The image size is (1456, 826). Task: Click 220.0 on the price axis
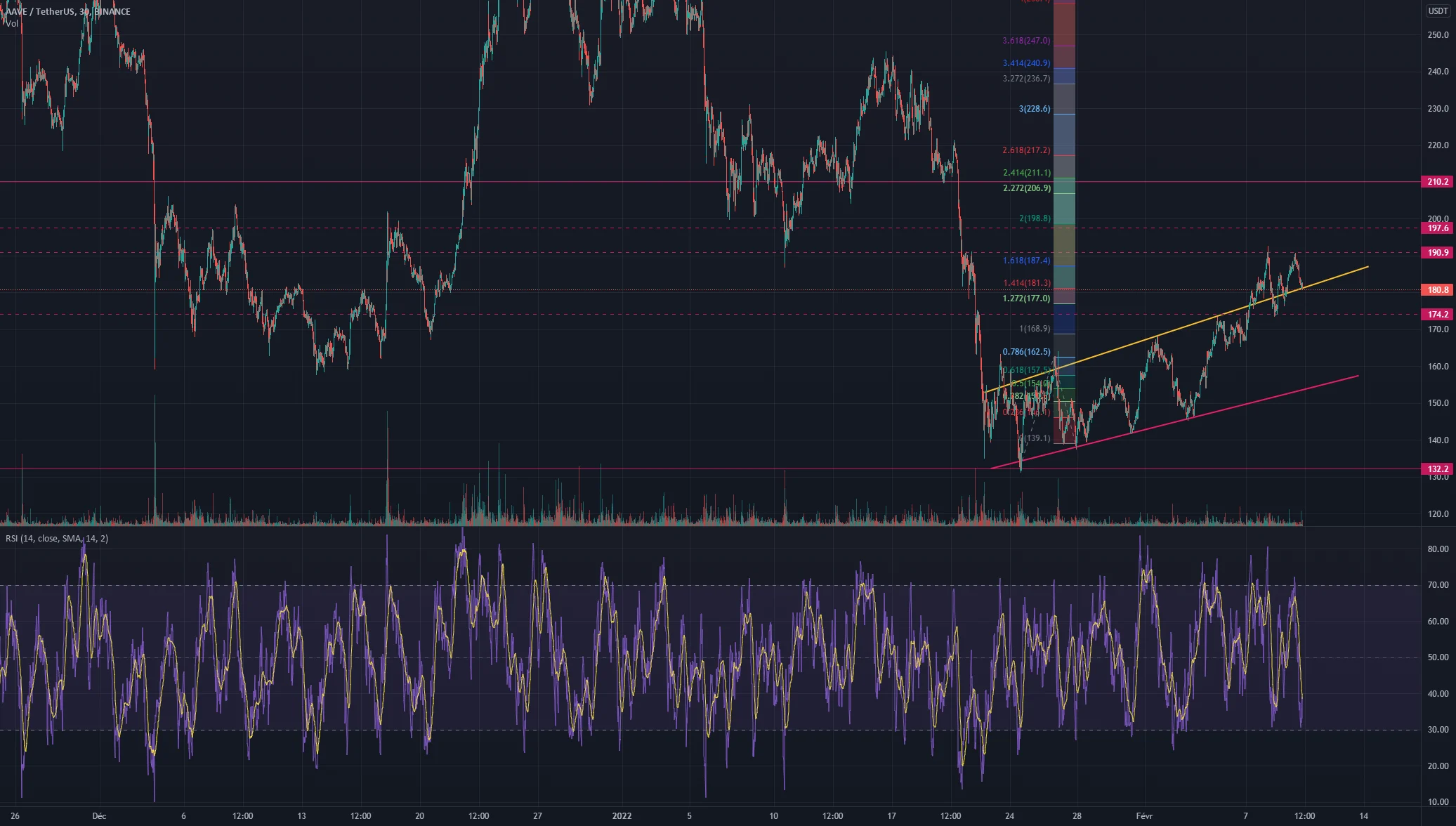tap(1438, 145)
